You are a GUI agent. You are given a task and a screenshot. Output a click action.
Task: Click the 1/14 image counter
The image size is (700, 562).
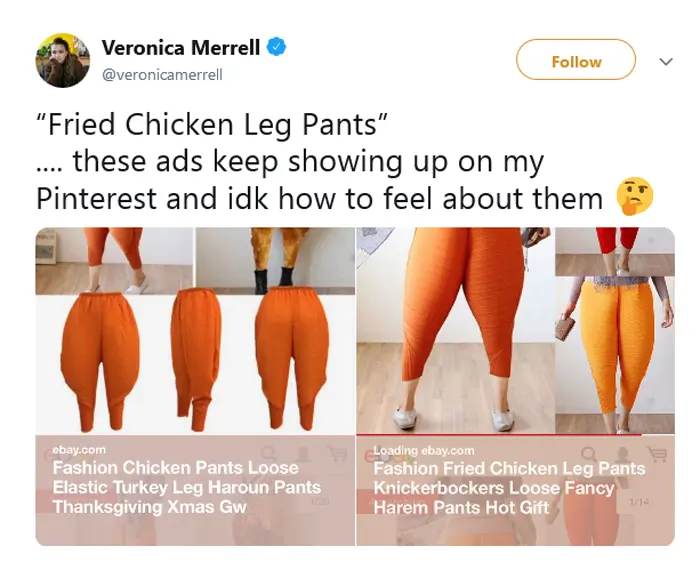tap(637, 500)
